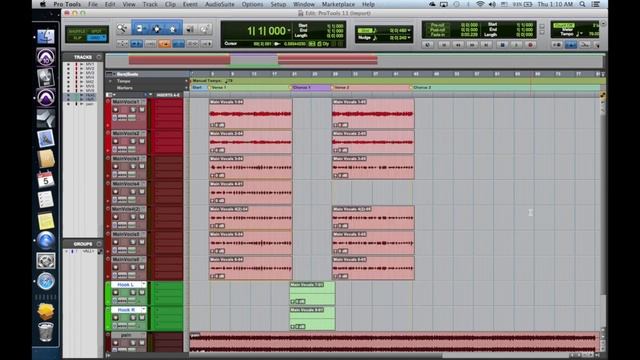Click the Go to End transport button

coord(487,45)
